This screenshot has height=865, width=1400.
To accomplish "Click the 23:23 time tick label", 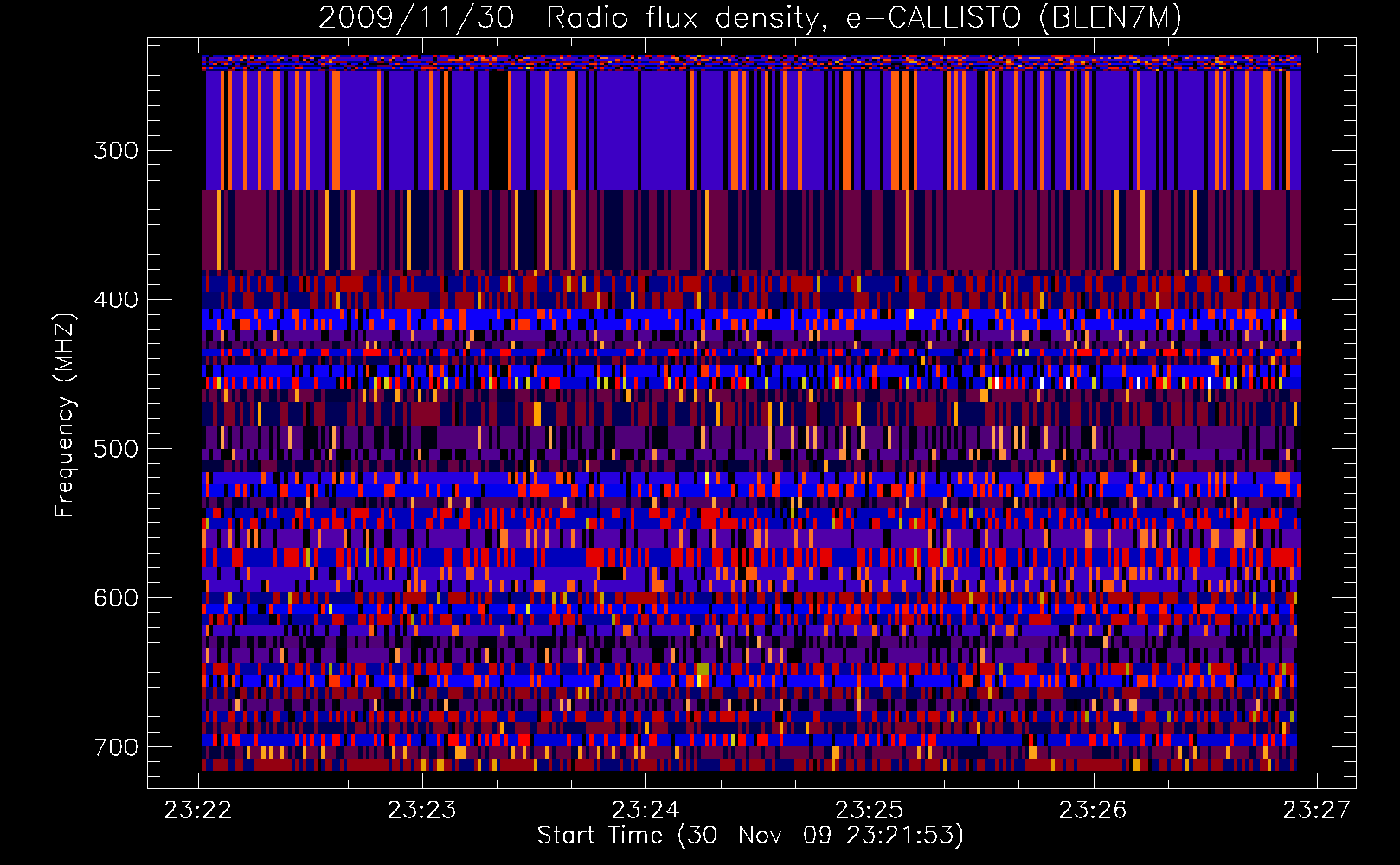I will click(x=421, y=810).
